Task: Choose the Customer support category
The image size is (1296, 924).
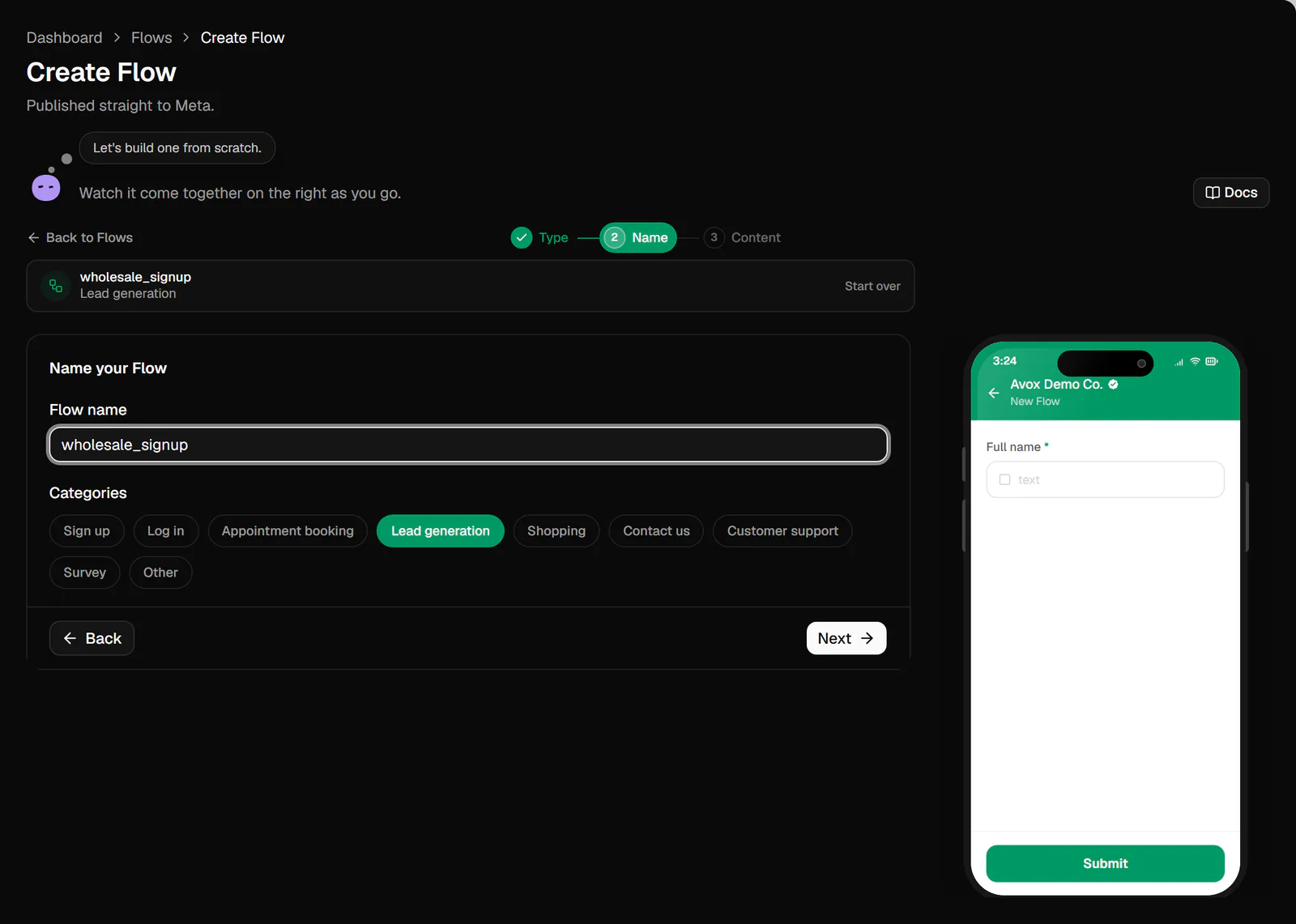Action: 782,531
